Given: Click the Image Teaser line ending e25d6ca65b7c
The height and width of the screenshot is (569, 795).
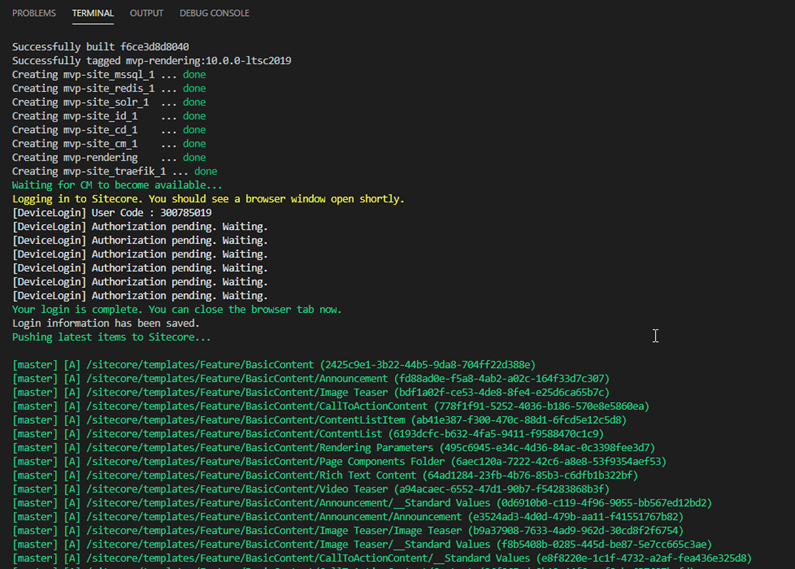Looking at the screenshot, I should 311,393.
